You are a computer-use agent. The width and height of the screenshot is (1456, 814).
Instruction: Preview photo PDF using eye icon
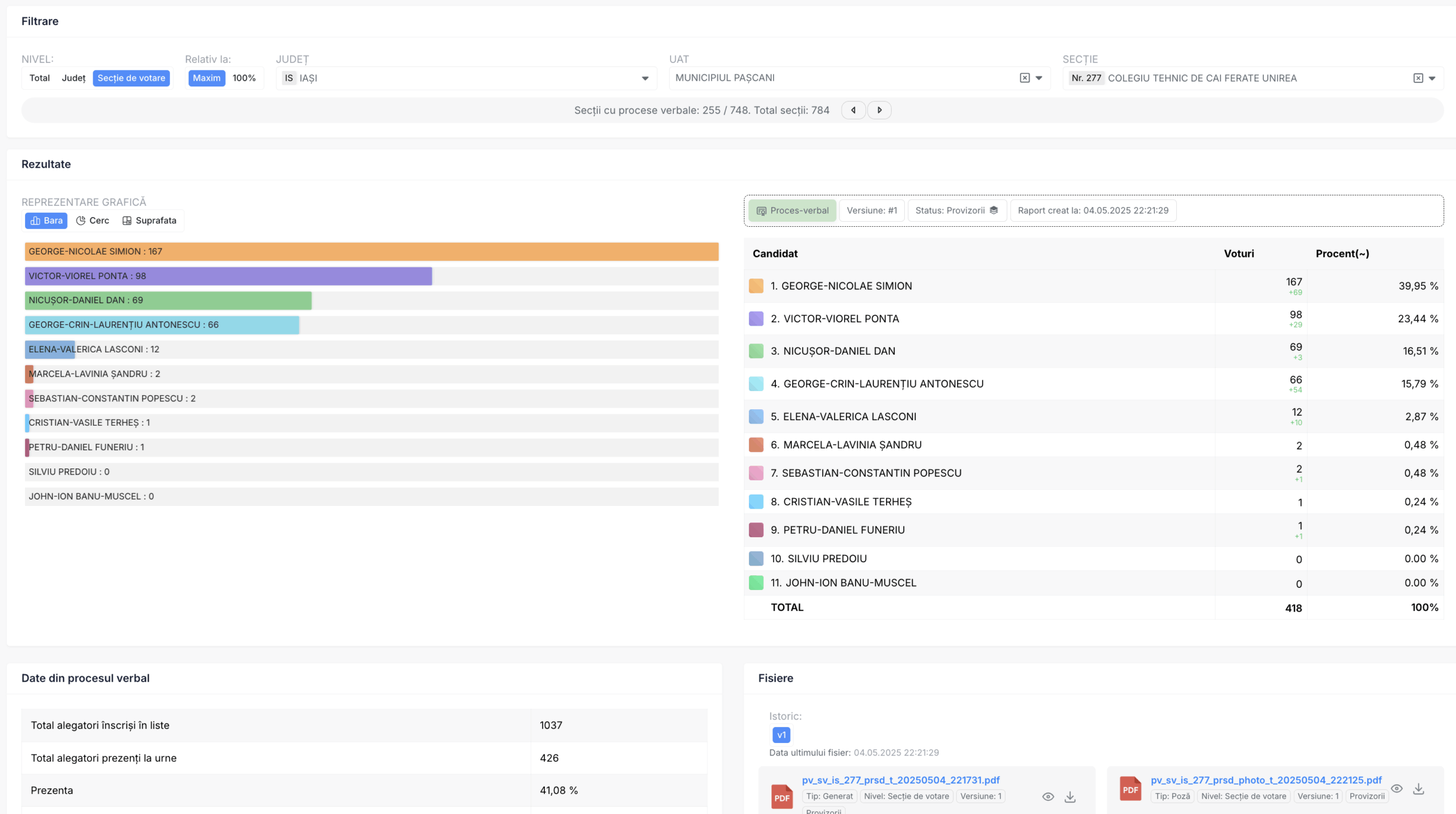(1396, 788)
